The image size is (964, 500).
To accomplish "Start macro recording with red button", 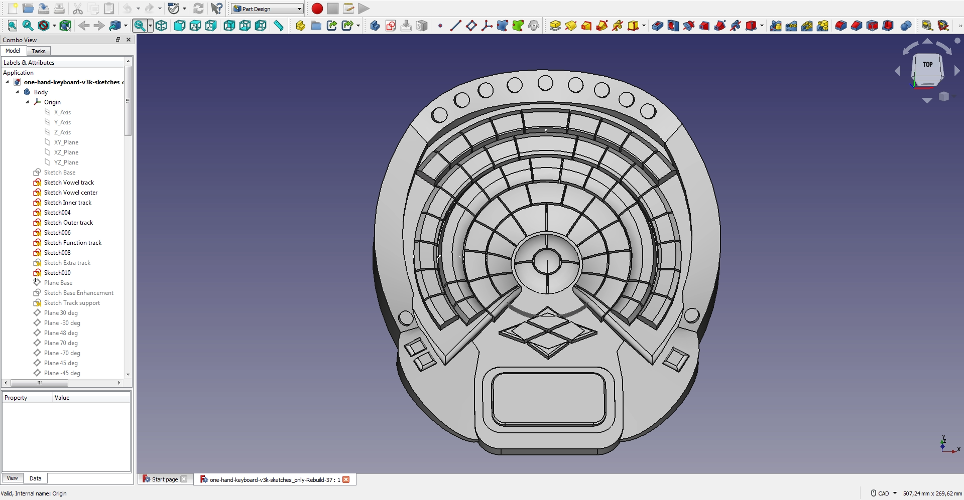I will point(316,8).
